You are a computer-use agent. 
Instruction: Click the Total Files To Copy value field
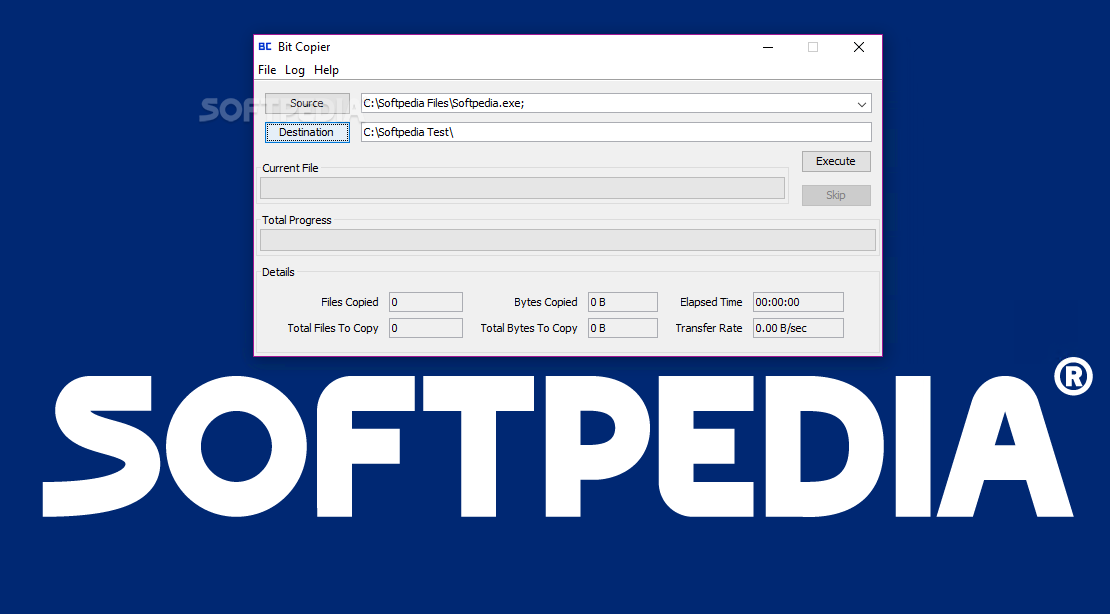(425, 328)
